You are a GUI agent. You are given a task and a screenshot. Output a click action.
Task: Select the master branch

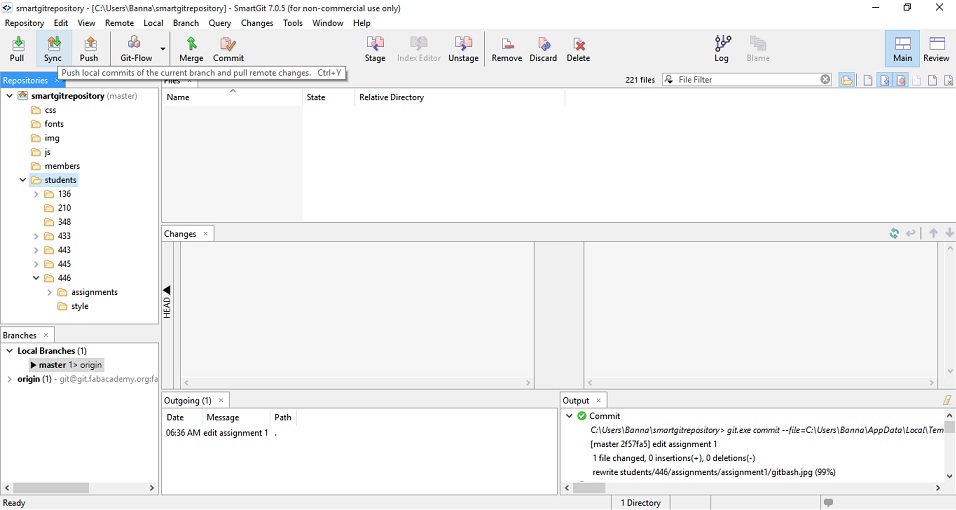66,365
